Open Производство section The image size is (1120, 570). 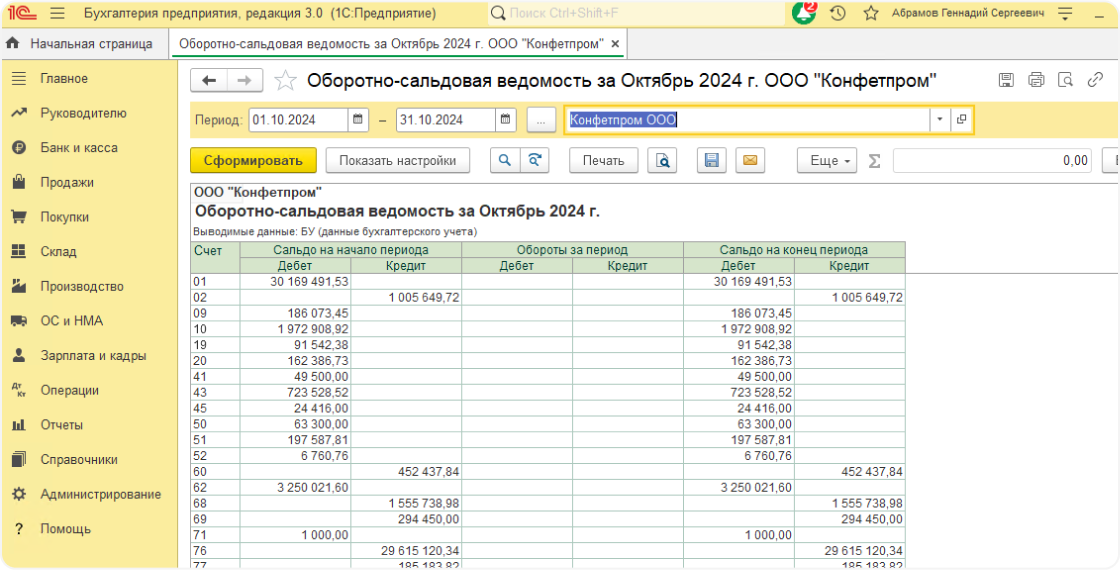tap(89, 286)
